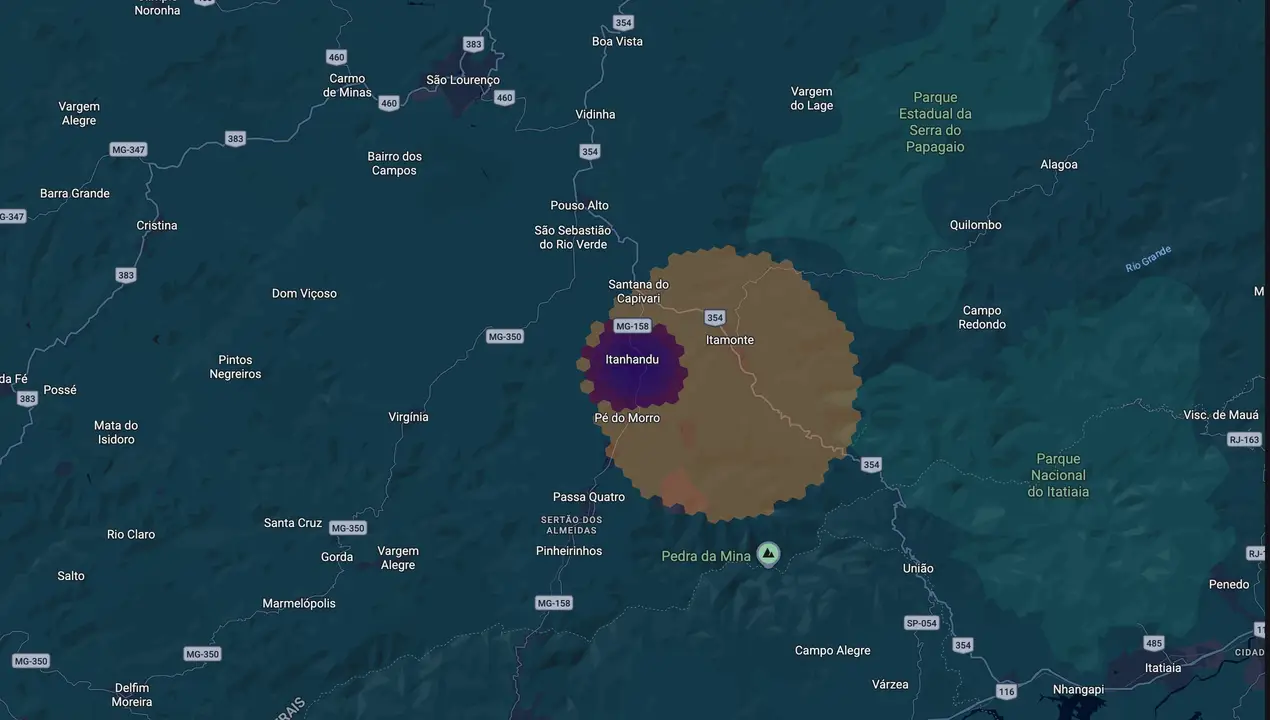Click the Rio Claro label
The image size is (1270, 720).
pos(131,535)
